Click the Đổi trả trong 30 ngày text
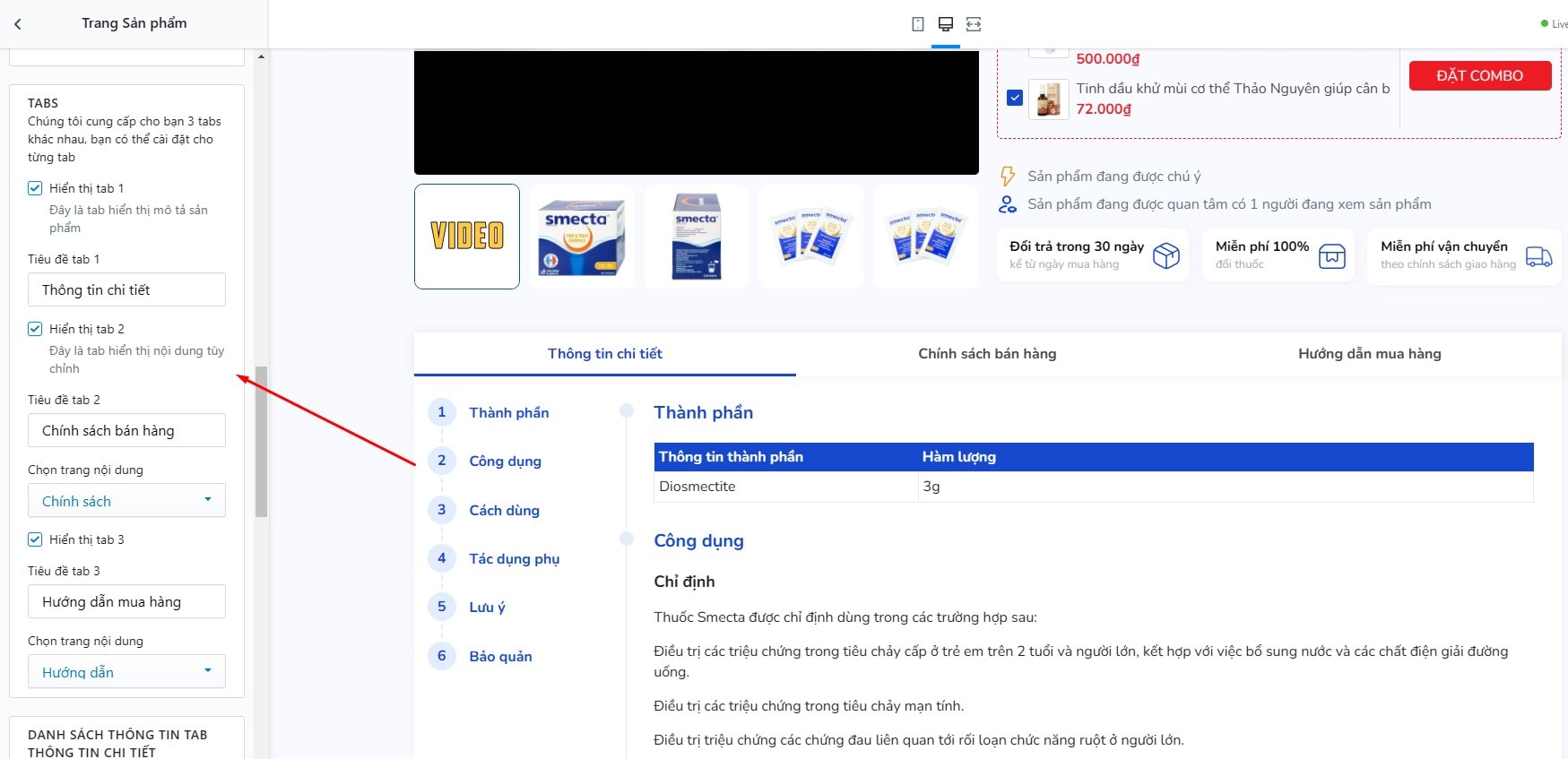Screen dimensions: 1568x759 [1077, 246]
